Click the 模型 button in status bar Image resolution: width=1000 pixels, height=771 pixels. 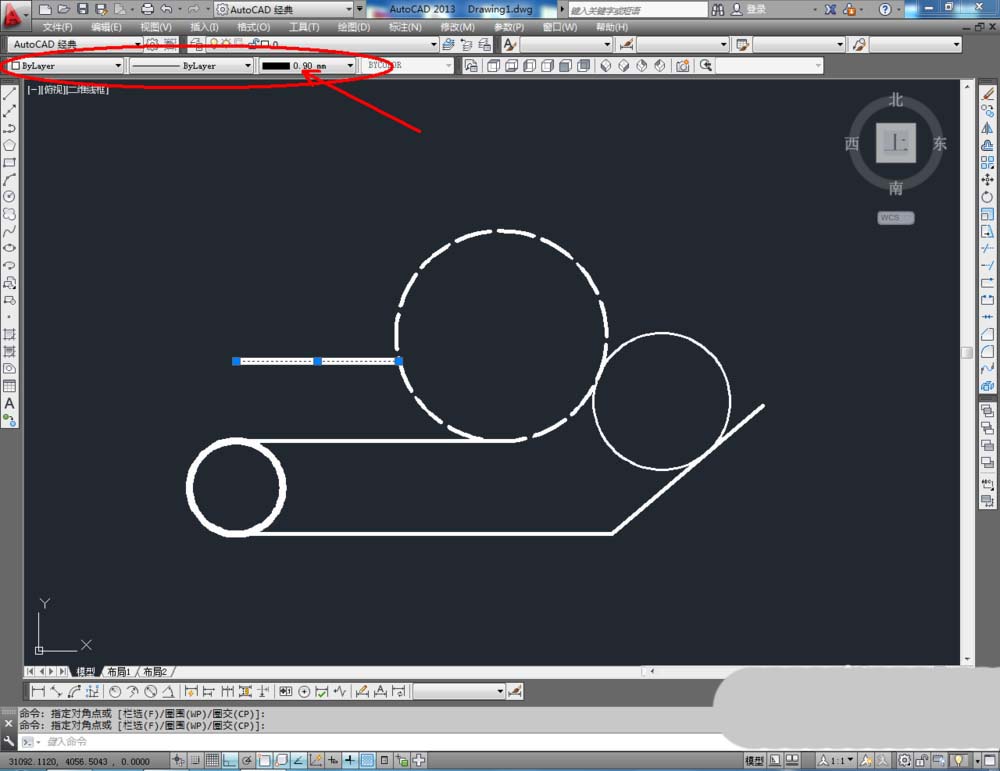tap(754, 760)
